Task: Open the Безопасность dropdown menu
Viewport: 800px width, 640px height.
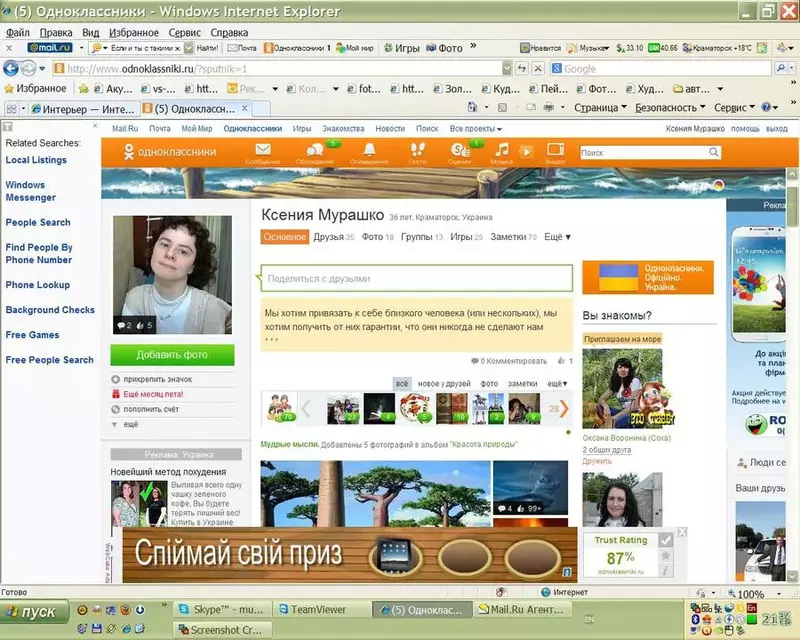Action: click(x=670, y=108)
